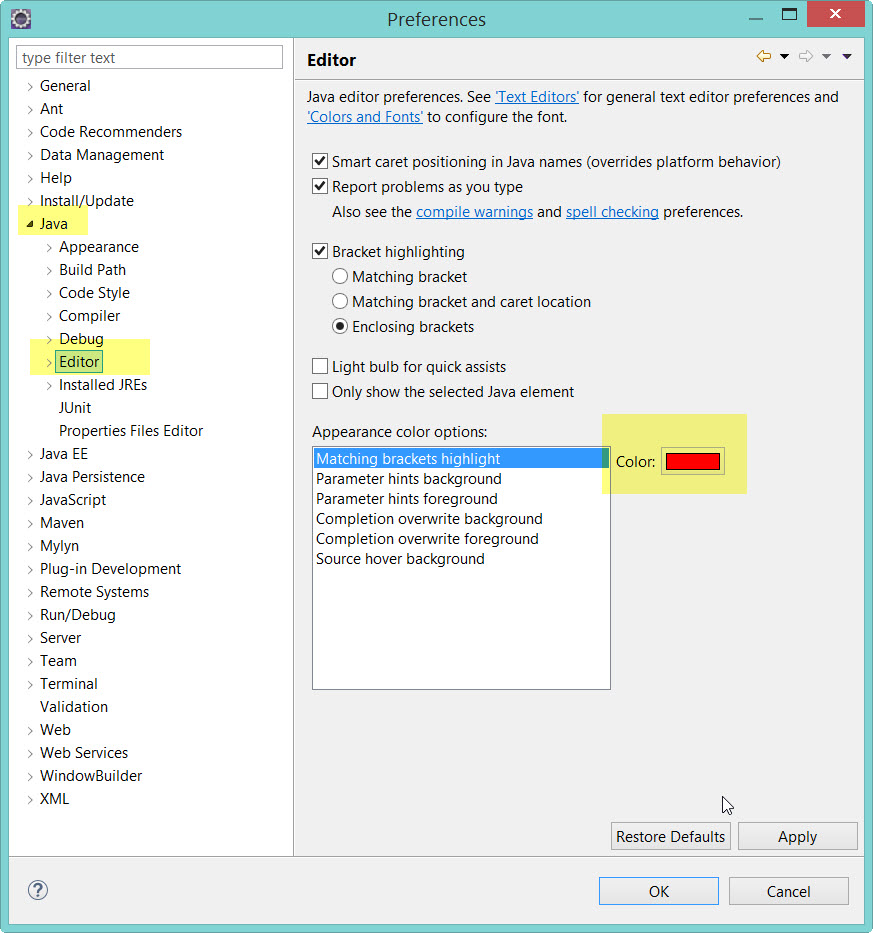Open the Appearance preference page

click(99, 247)
